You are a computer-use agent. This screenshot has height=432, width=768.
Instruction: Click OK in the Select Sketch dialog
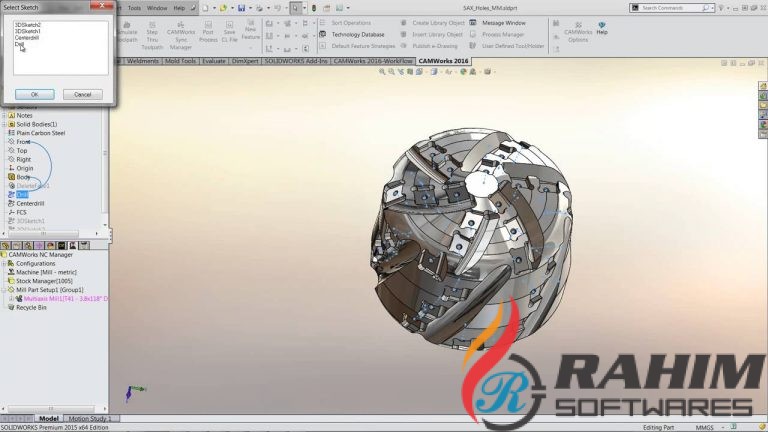(x=34, y=95)
